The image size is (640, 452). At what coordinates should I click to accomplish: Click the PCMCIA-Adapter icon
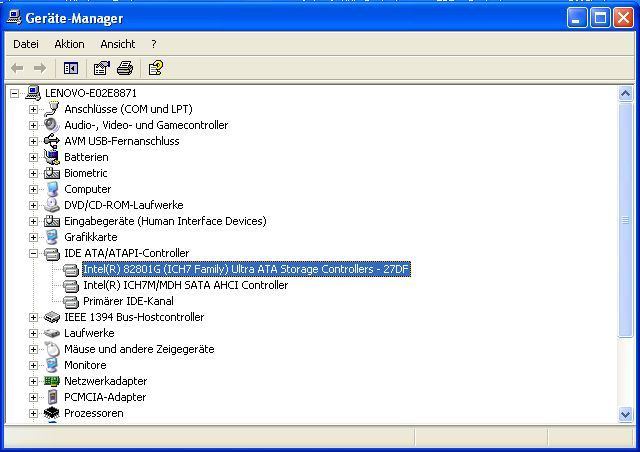[52, 397]
